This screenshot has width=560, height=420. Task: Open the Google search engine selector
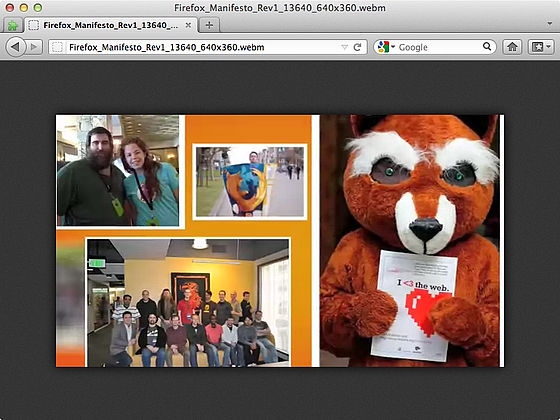click(386, 47)
